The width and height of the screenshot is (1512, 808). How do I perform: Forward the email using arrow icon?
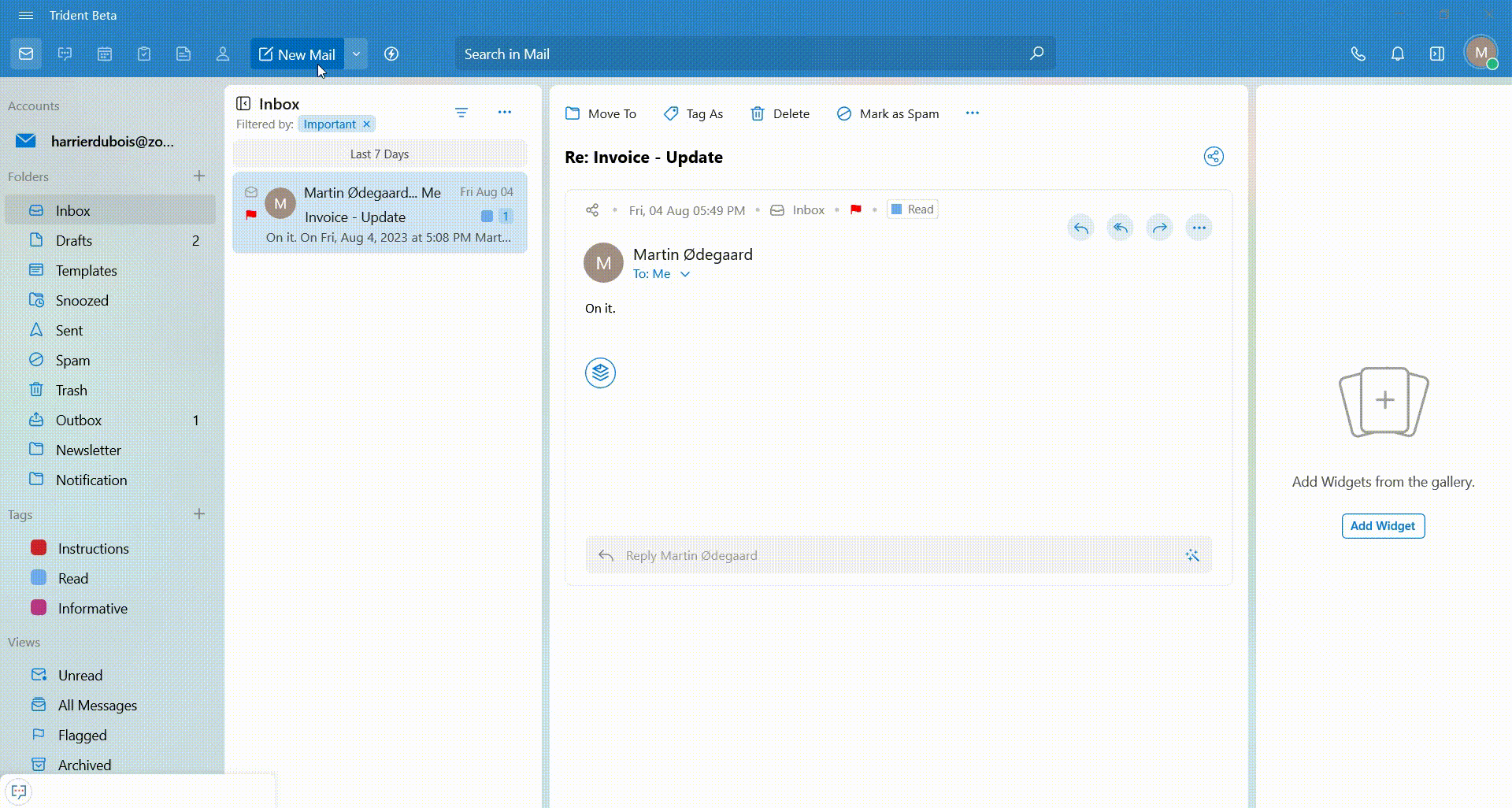1159,228
